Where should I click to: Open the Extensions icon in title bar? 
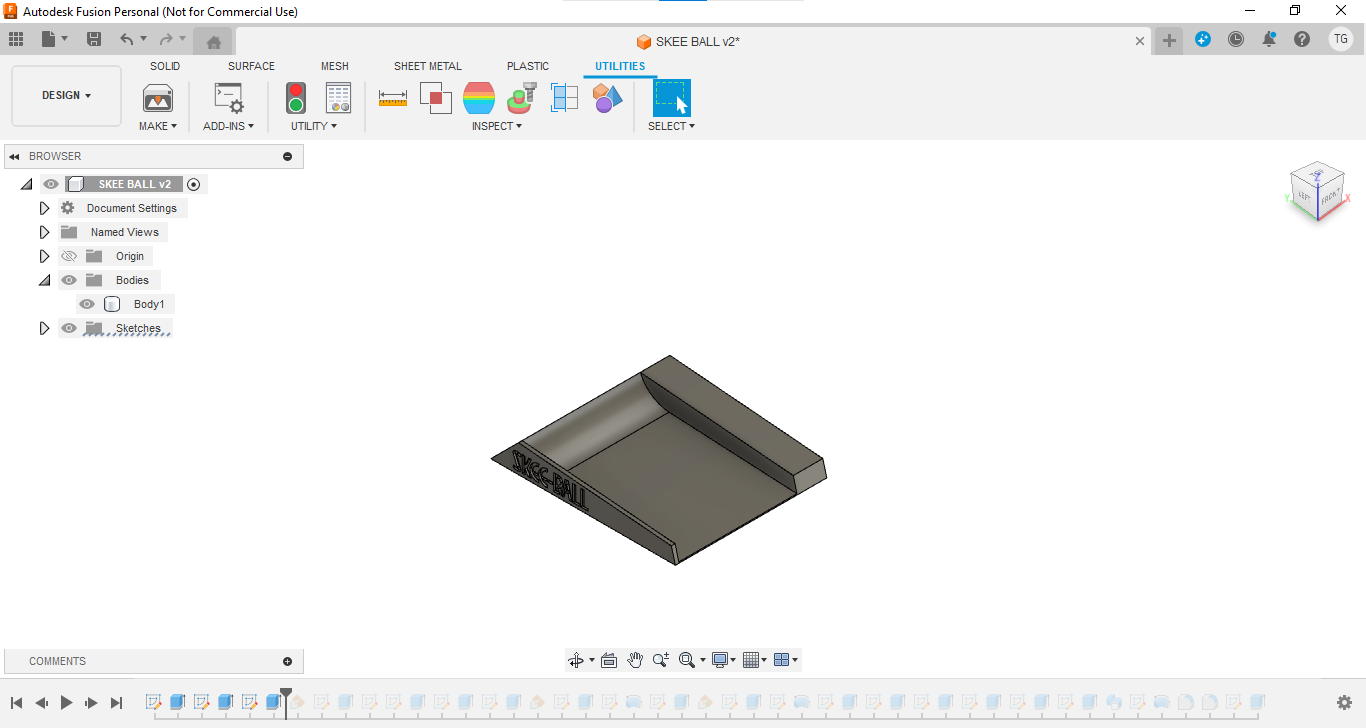click(x=1203, y=39)
